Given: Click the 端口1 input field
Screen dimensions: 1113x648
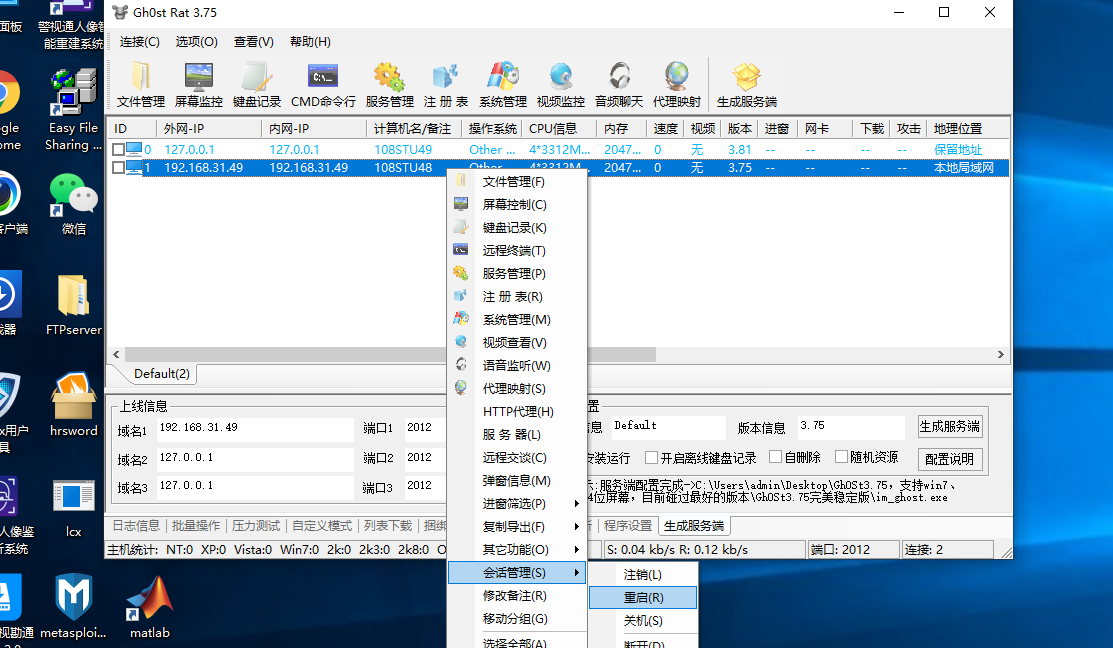Looking at the screenshot, I should (424, 428).
